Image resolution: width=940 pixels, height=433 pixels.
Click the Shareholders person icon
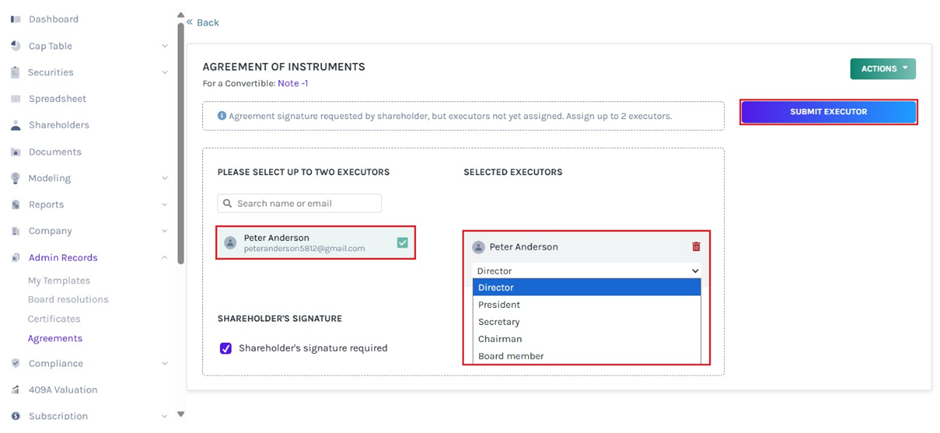point(16,125)
